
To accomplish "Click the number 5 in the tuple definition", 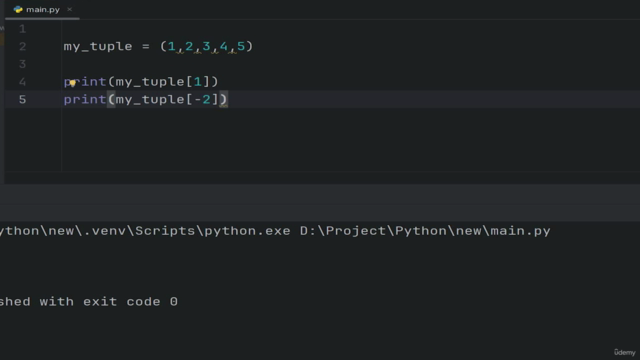I will [241, 46].
